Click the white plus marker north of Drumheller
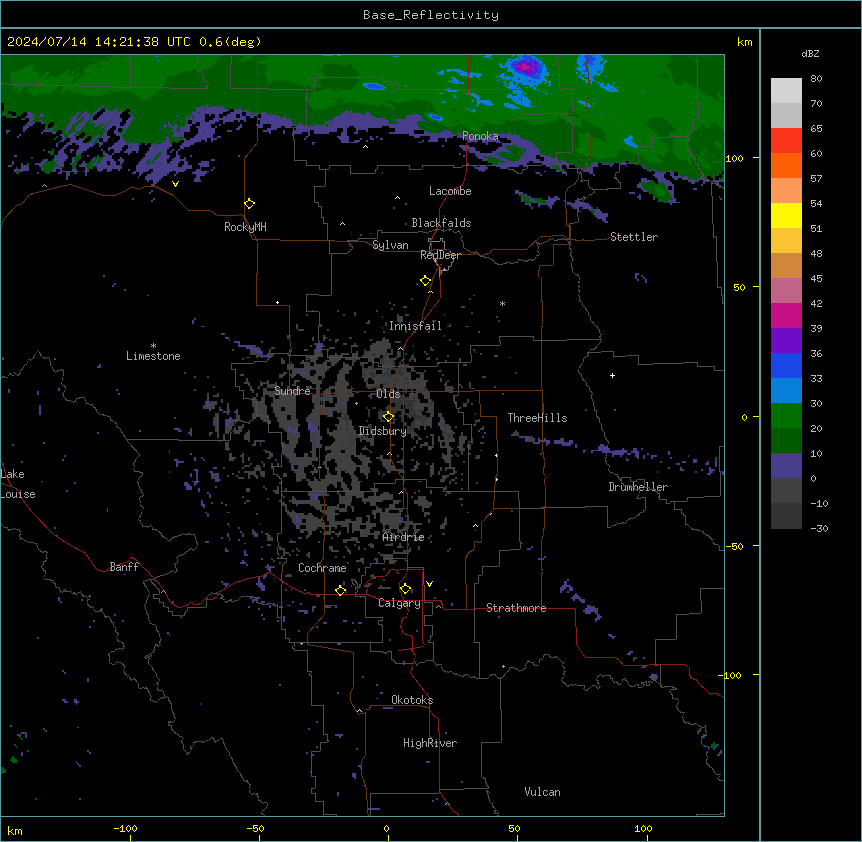 click(612, 375)
